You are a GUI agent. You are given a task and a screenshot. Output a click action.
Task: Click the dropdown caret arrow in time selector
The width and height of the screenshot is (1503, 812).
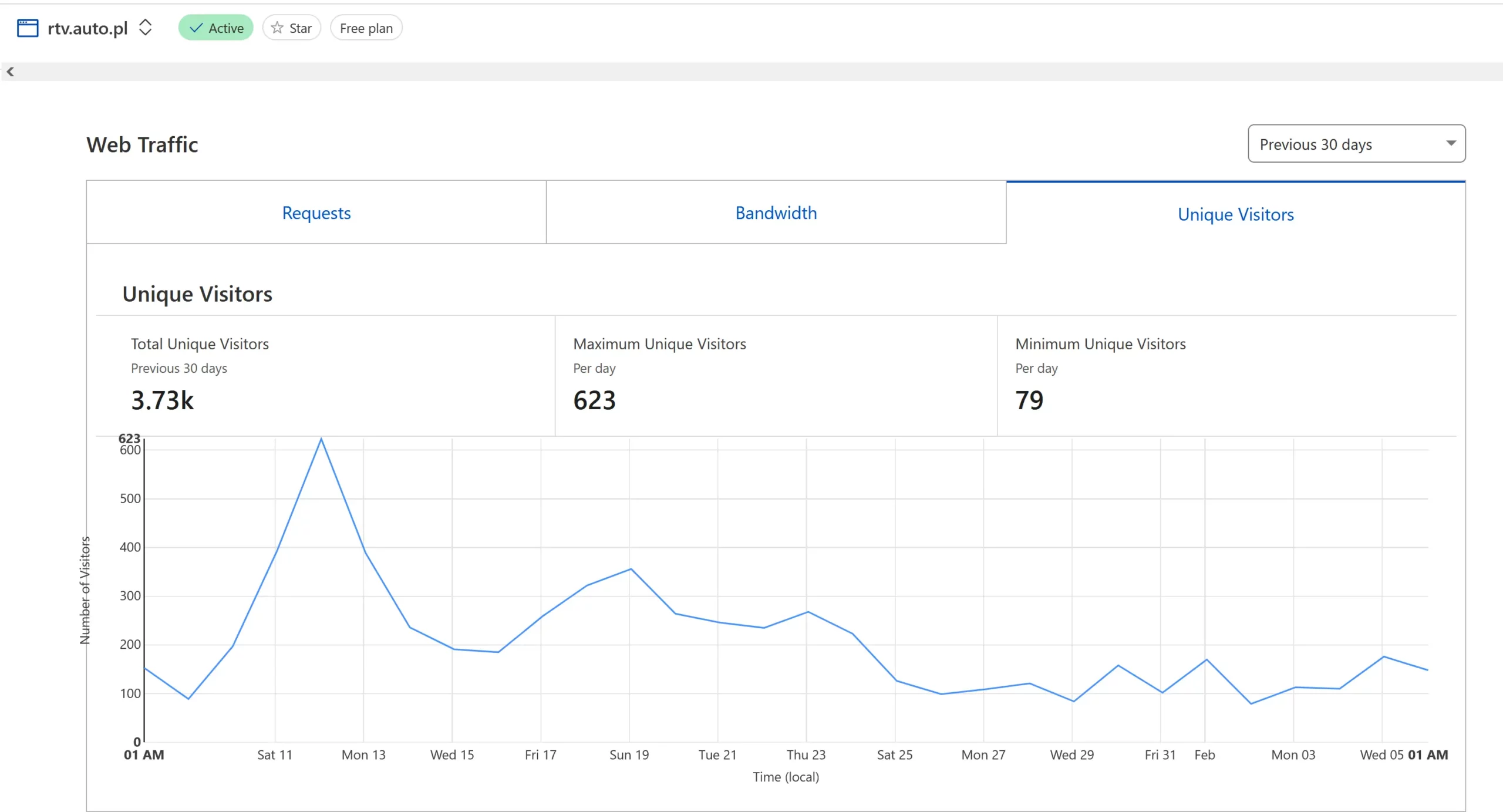click(x=1451, y=143)
